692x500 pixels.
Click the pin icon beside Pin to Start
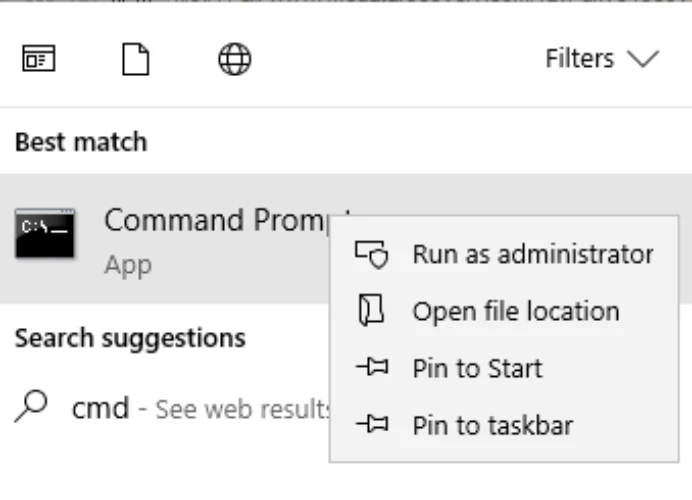coord(369,369)
